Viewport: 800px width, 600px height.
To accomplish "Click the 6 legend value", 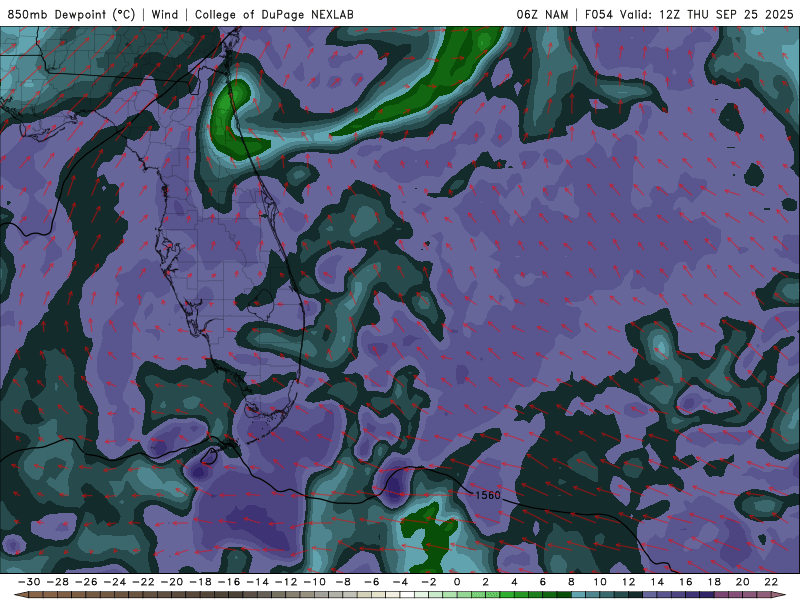I will point(543,582).
